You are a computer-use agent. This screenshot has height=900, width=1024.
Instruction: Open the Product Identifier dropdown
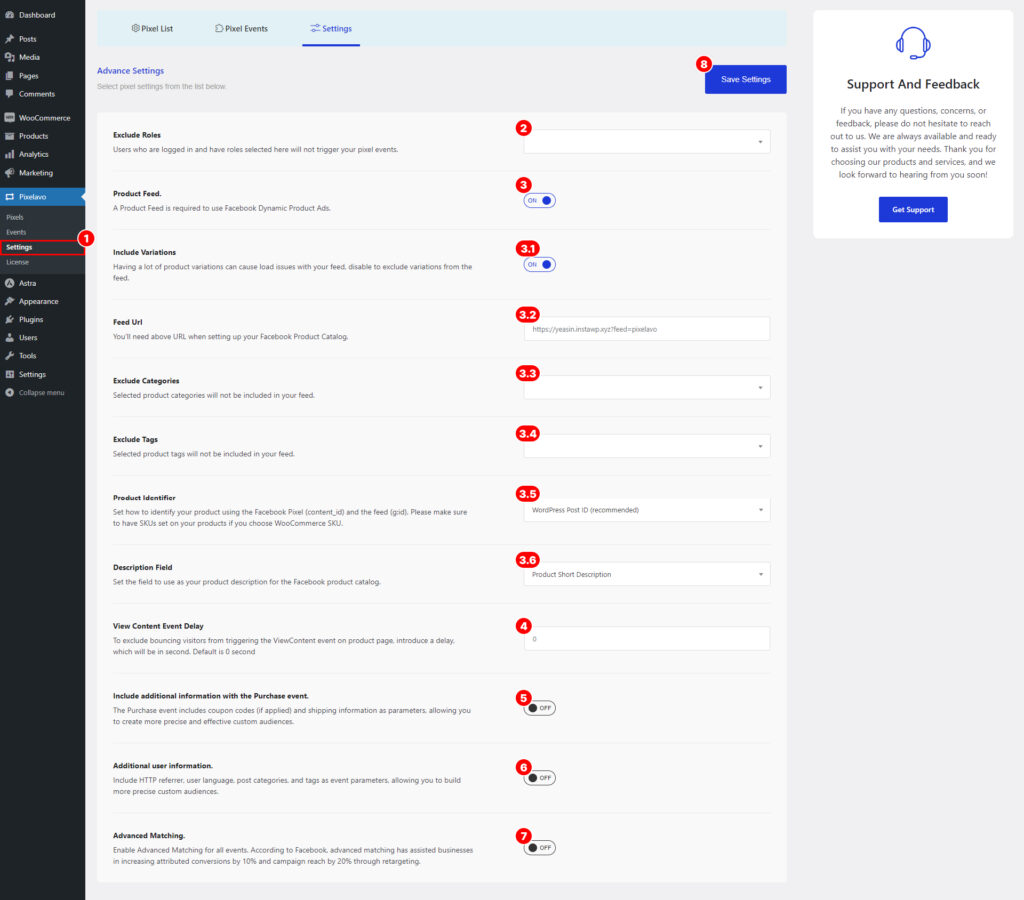[x=646, y=511]
